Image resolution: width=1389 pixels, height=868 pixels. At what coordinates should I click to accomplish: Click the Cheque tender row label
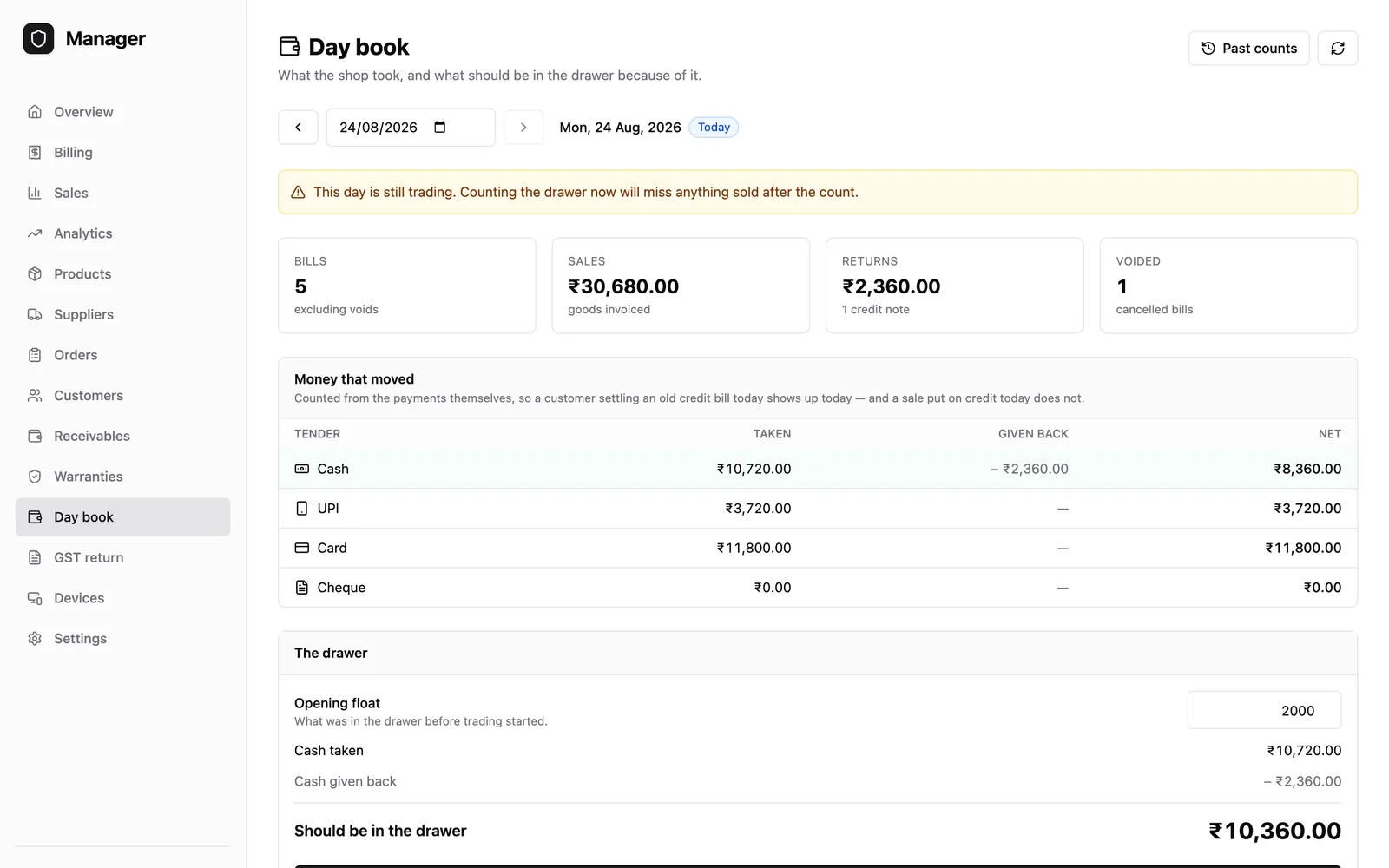click(x=341, y=588)
